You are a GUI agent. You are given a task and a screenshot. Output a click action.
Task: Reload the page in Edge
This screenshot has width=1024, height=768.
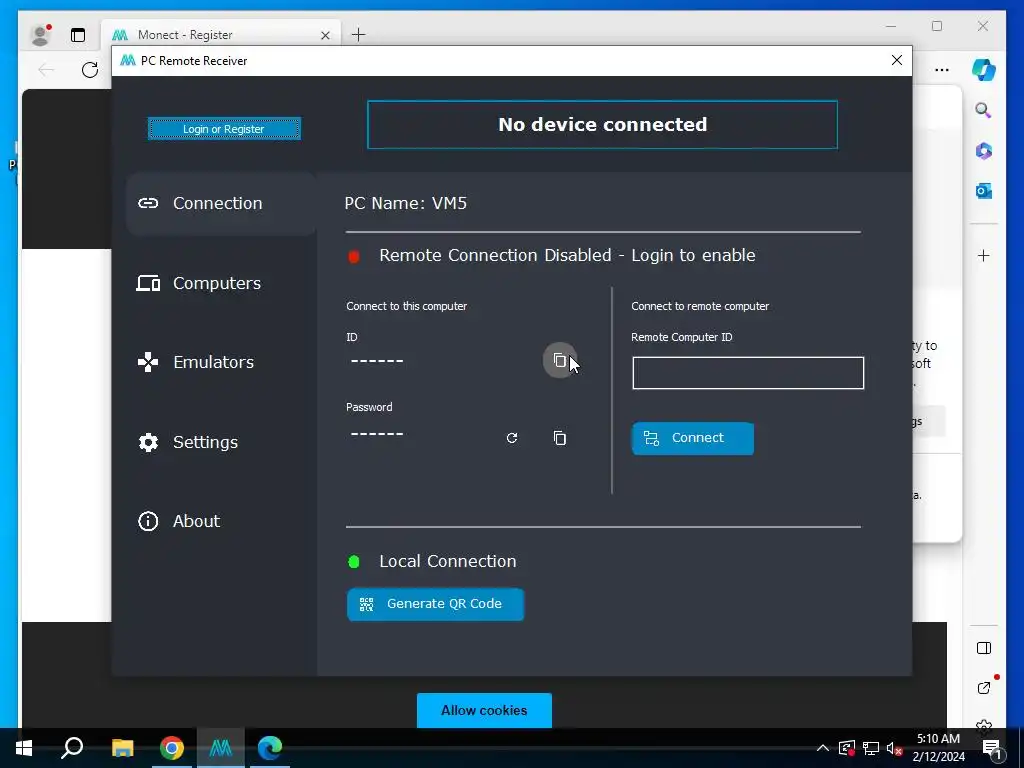point(90,70)
